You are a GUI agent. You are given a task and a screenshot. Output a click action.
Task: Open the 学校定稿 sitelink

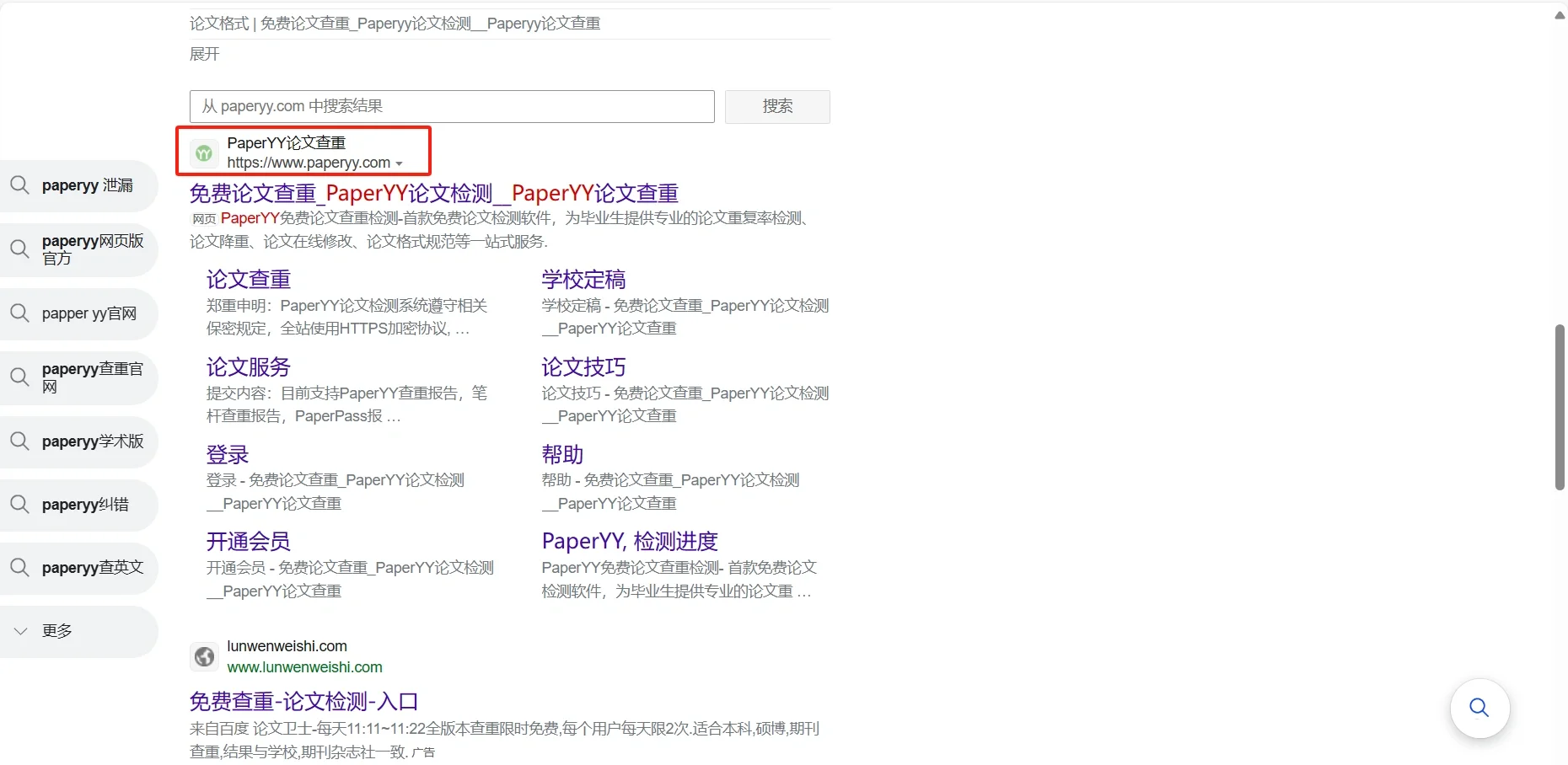583,279
